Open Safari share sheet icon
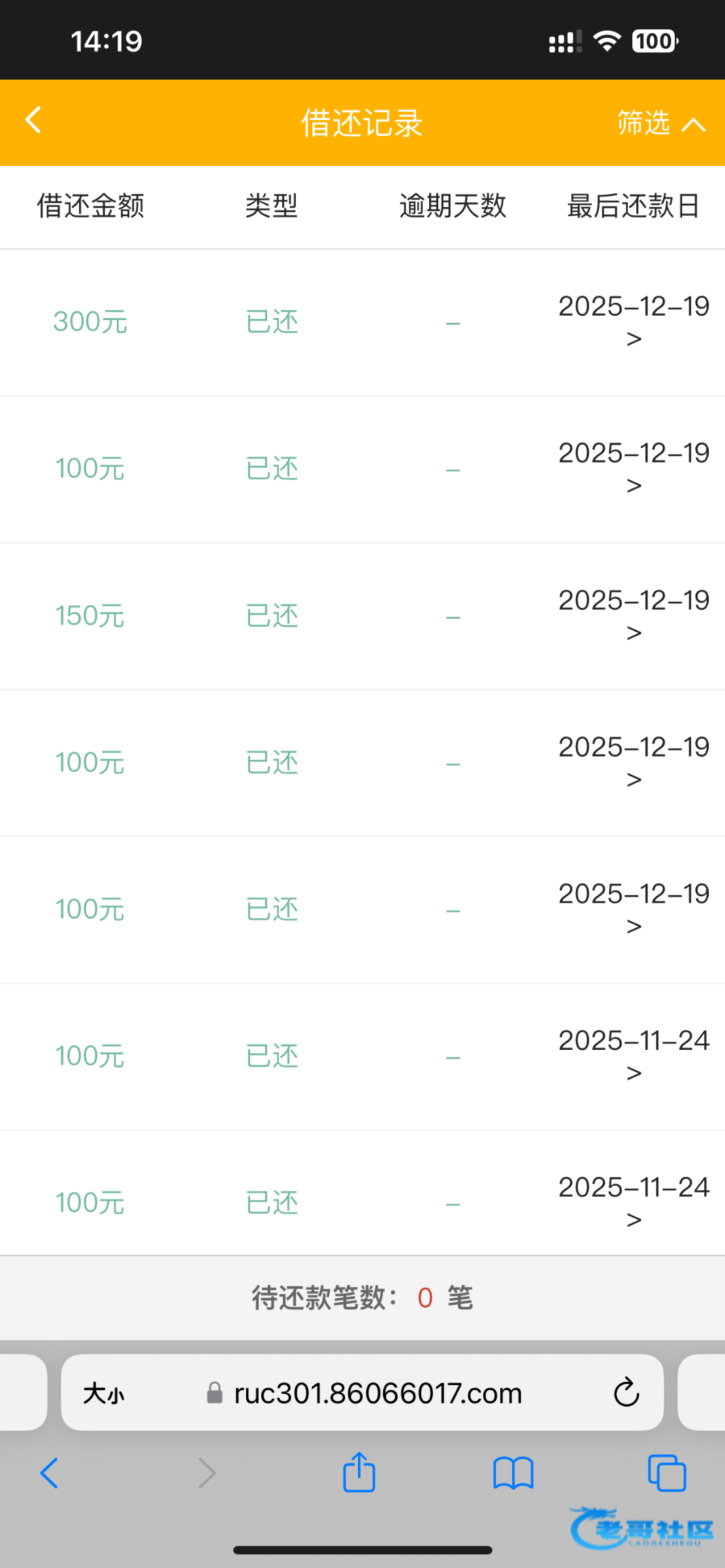Image resolution: width=725 pixels, height=1568 pixels. point(359,1473)
